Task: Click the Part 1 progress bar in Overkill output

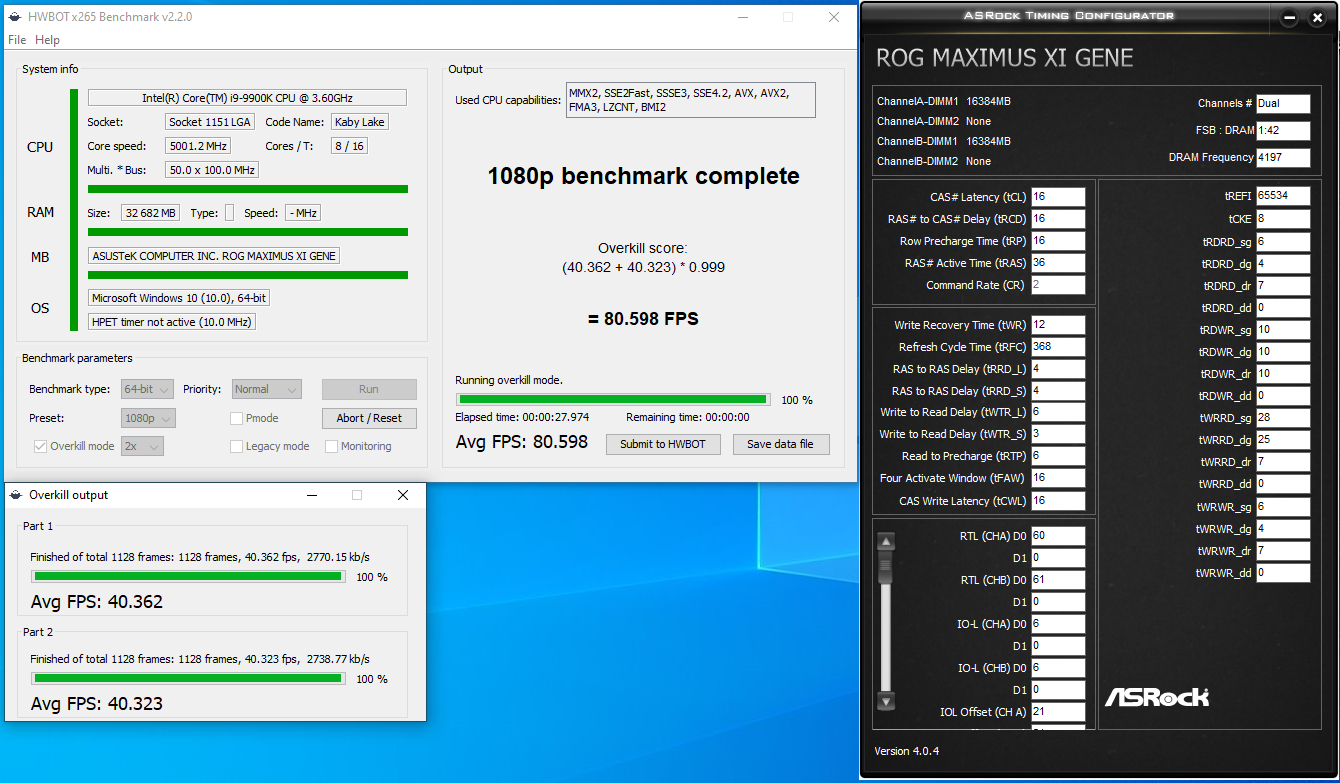Action: tap(188, 576)
